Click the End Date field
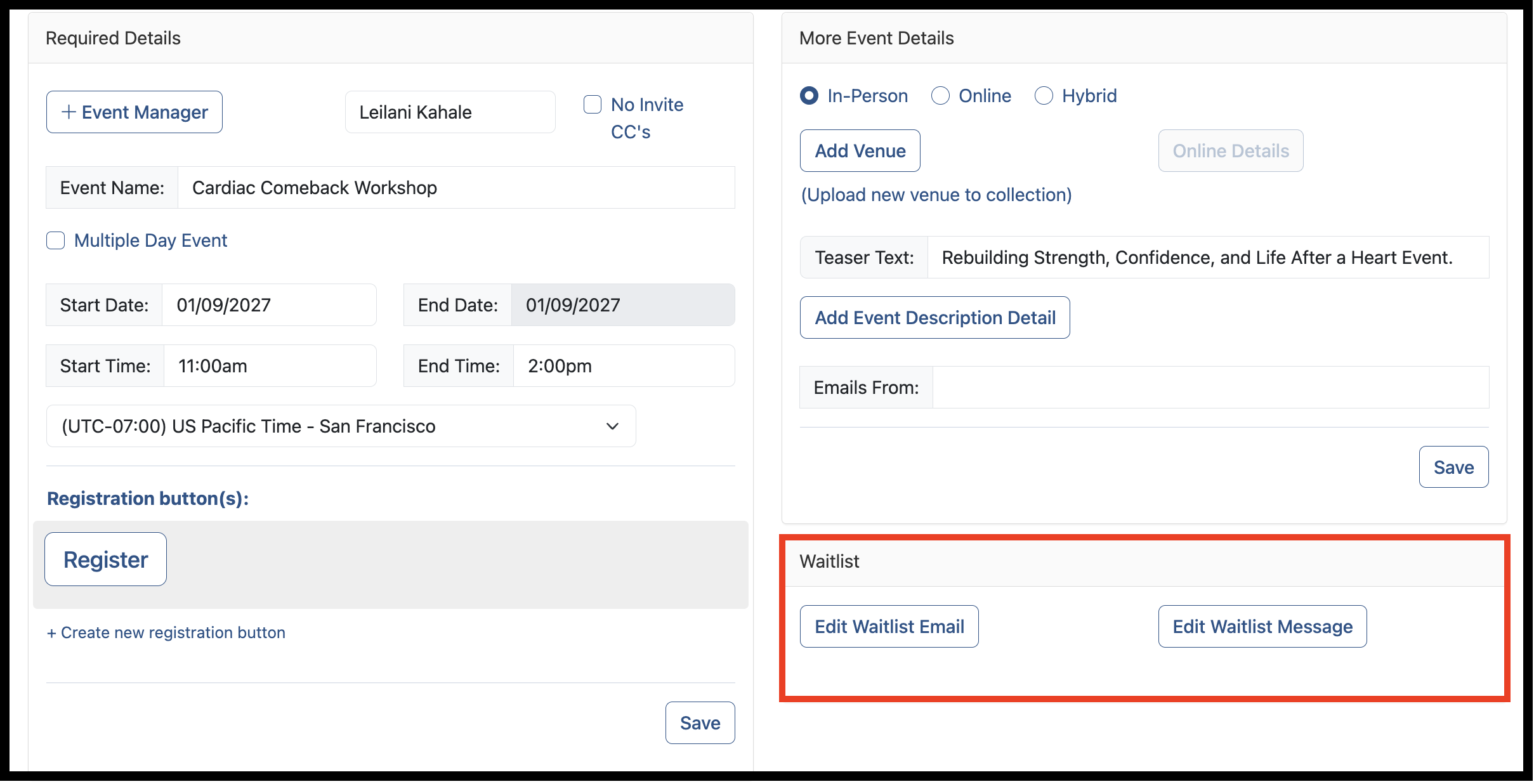This screenshot has height=784, width=1534. click(x=623, y=305)
